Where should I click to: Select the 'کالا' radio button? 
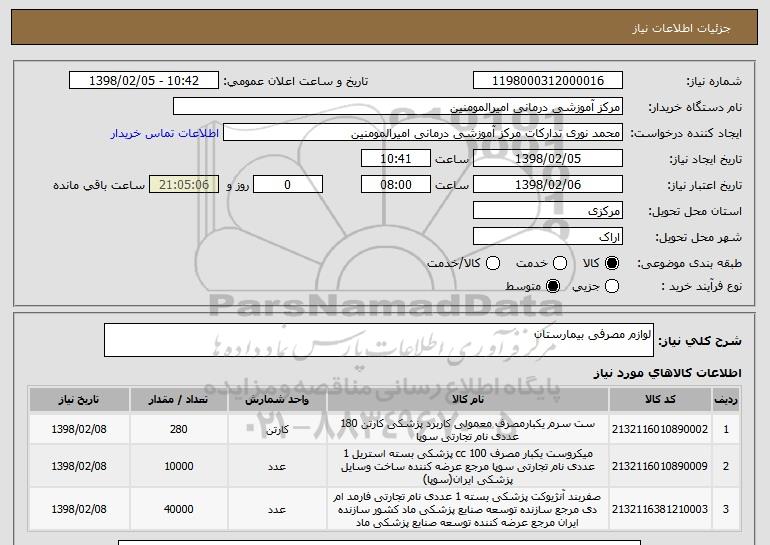point(612,264)
